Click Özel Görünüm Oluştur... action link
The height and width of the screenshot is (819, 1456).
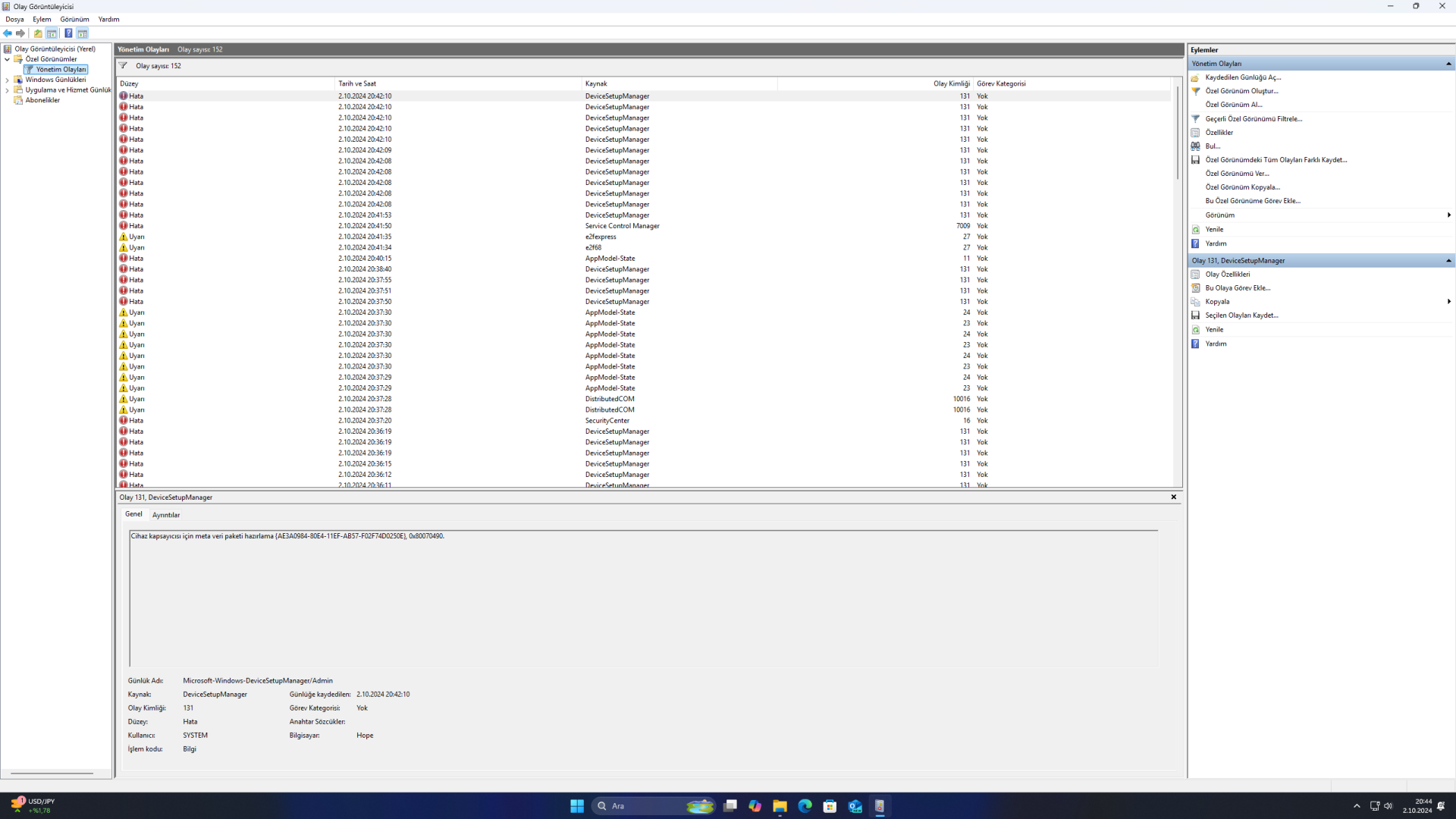click(x=1241, y=91)
